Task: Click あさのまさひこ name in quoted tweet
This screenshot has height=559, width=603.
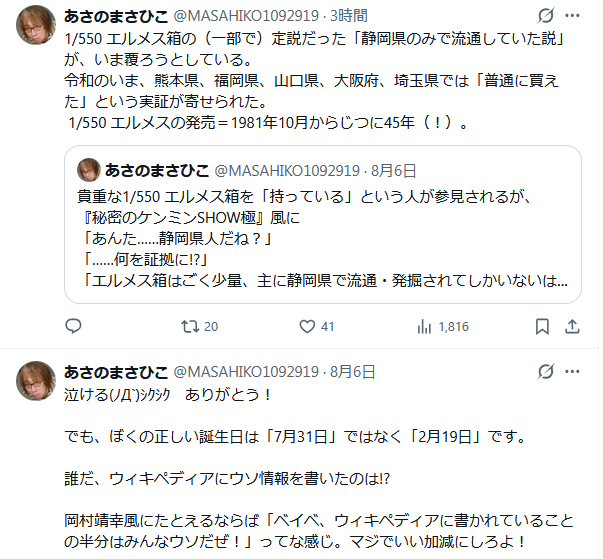Action: point(157,171)
